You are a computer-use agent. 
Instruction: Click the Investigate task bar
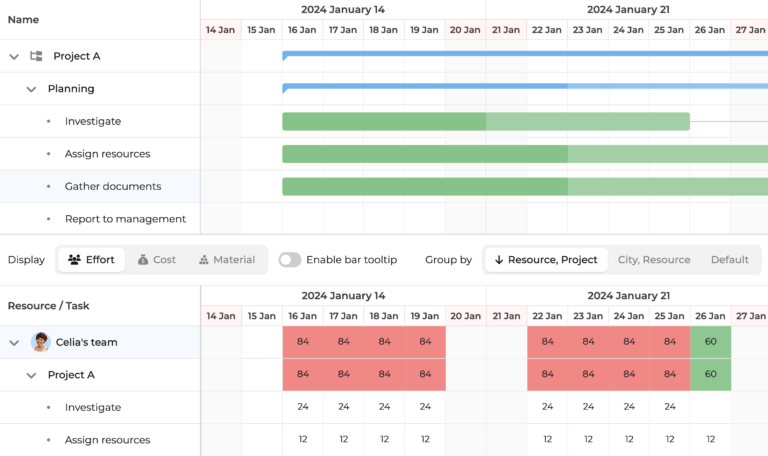tap(485, 122)
